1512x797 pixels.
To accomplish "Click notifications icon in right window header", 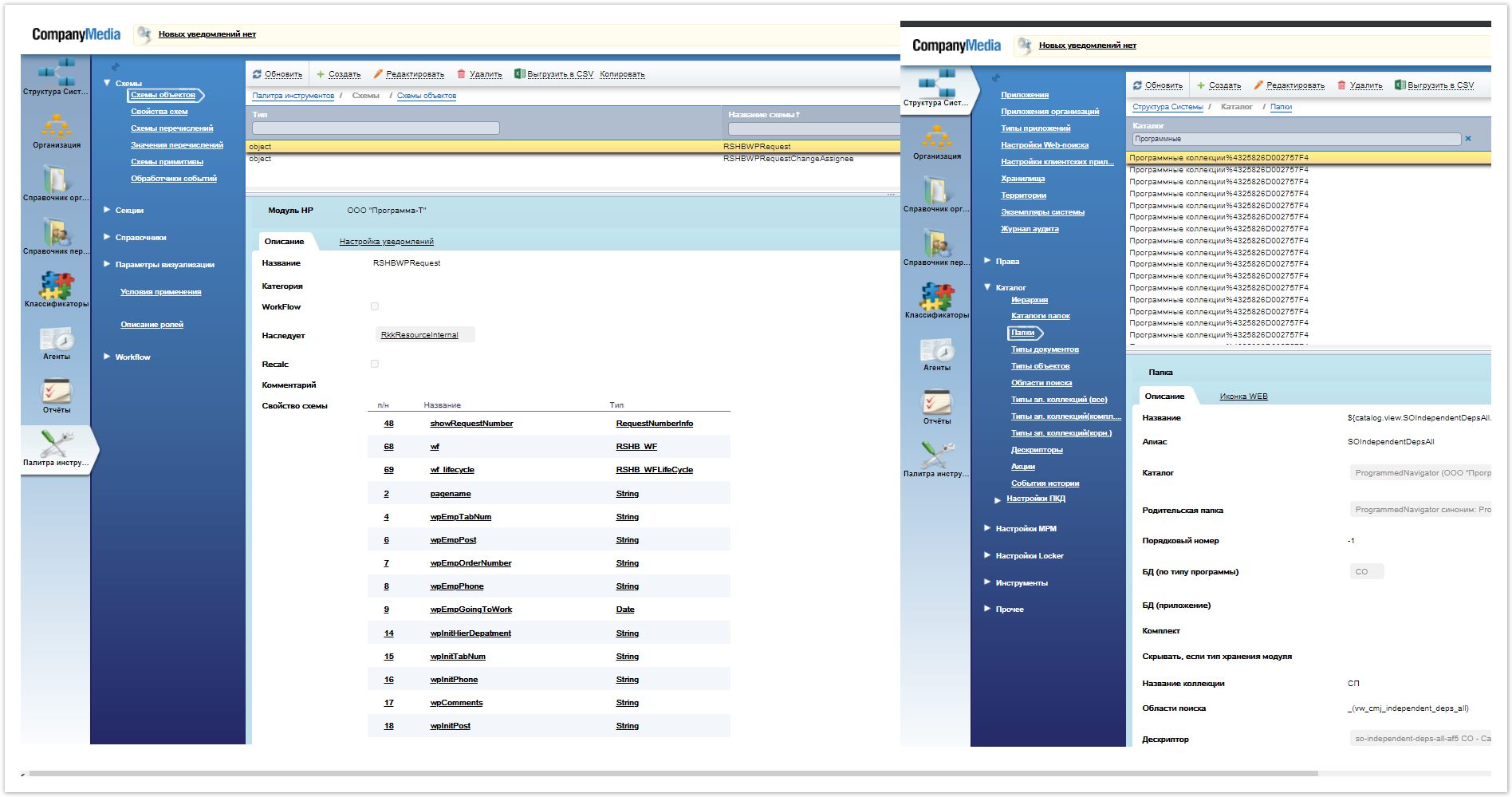I will (1024, 45).
